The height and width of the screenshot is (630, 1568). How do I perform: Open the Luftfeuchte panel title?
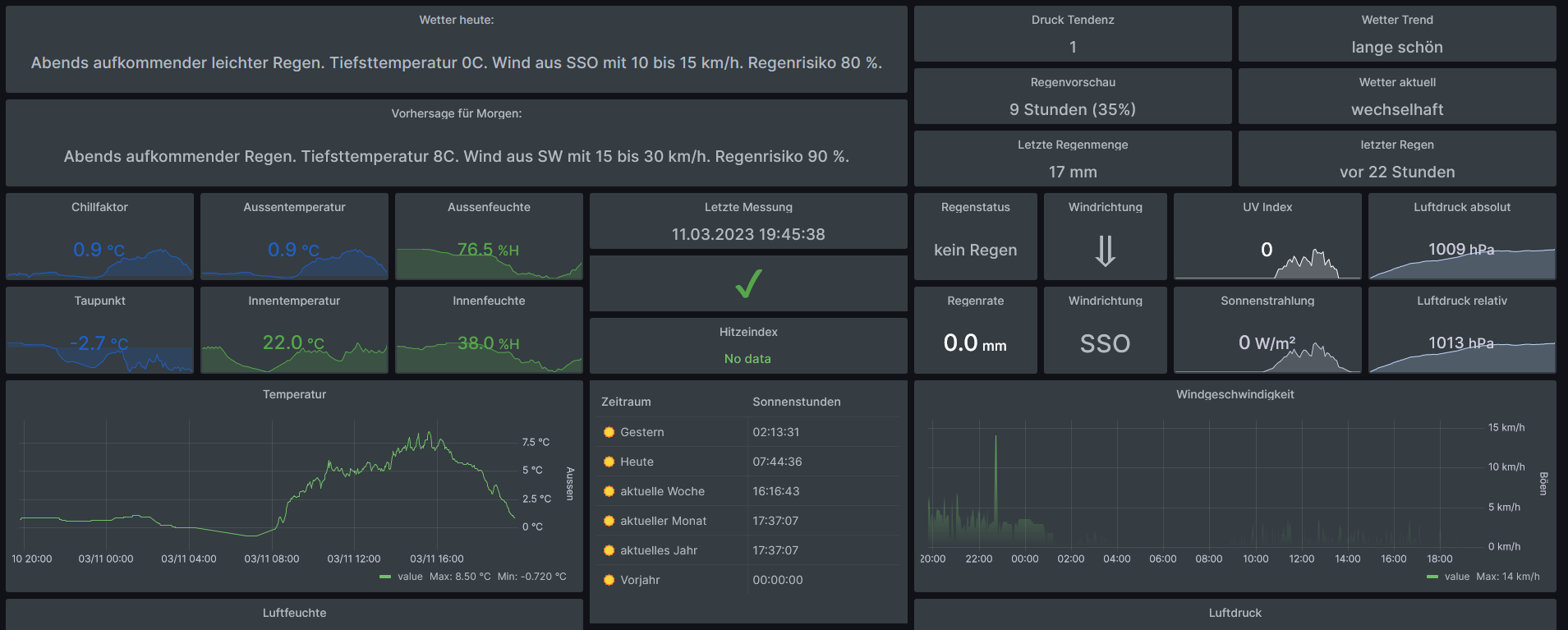point(294,613)
